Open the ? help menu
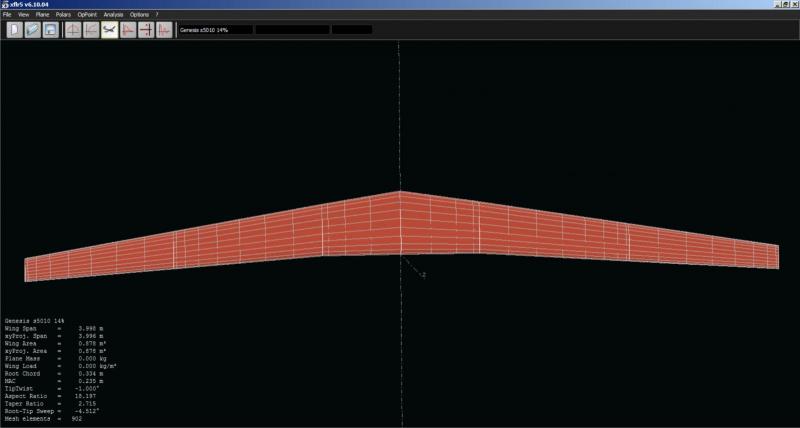 [157, 16]
